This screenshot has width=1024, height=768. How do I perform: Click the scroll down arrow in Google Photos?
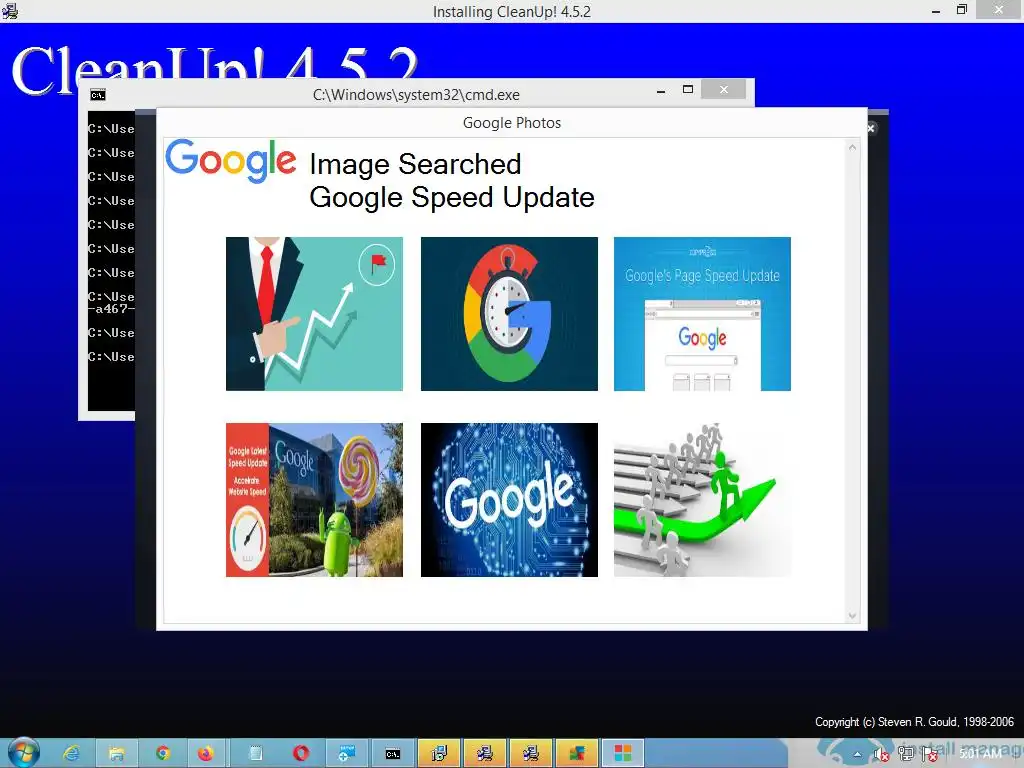coord(852,615)
